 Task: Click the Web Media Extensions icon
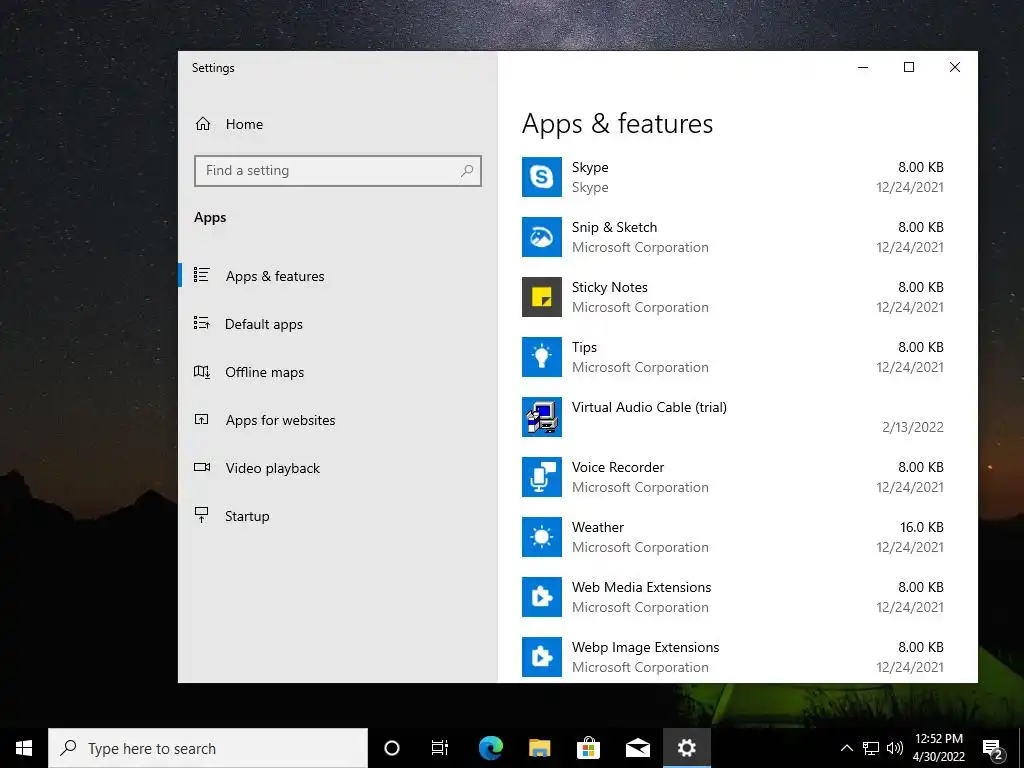pos(541,598)
